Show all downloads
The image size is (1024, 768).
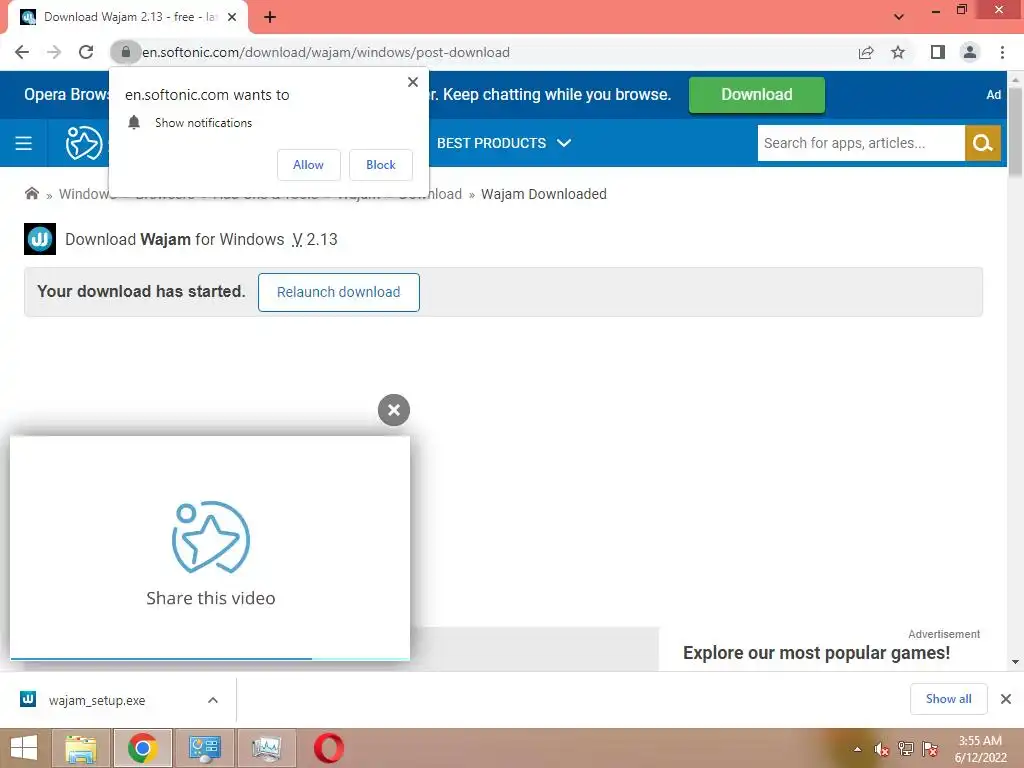948,699
